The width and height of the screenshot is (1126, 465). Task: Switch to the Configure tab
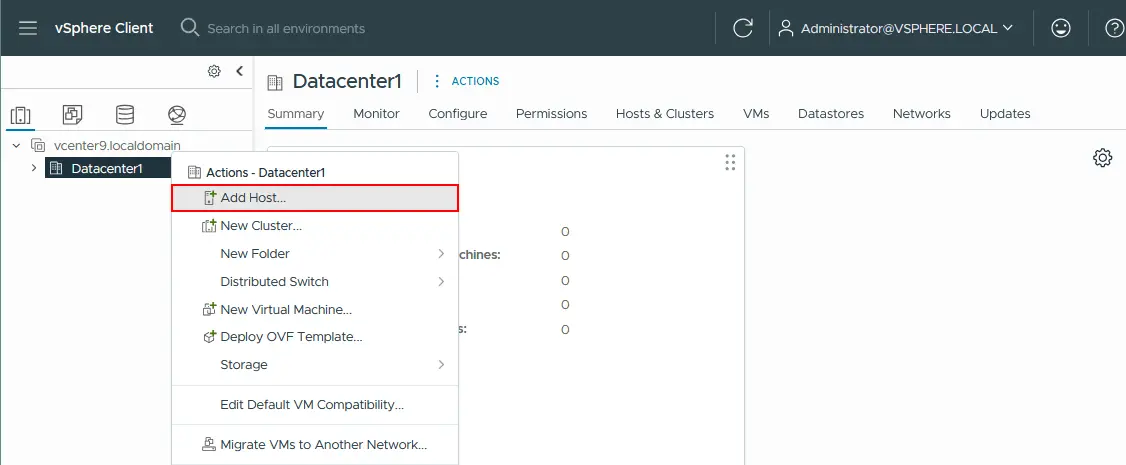coord(457,113)
